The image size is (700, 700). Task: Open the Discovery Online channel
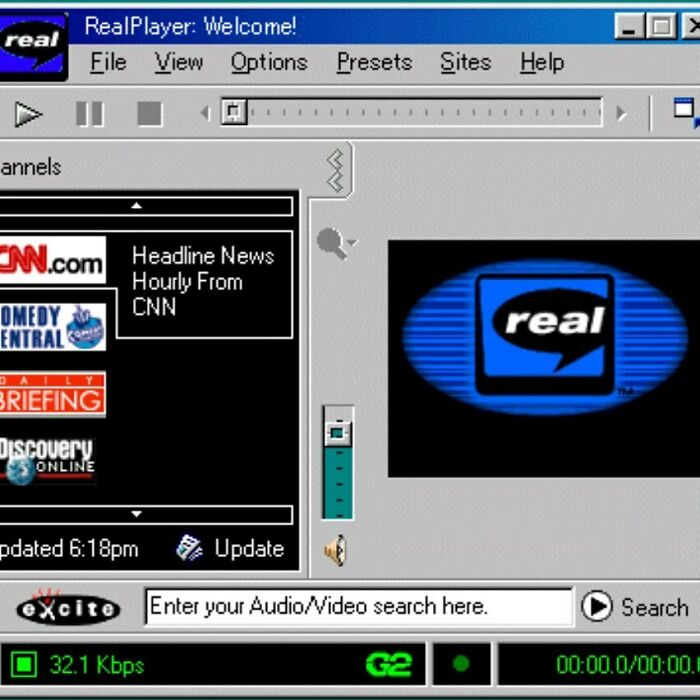48,460
